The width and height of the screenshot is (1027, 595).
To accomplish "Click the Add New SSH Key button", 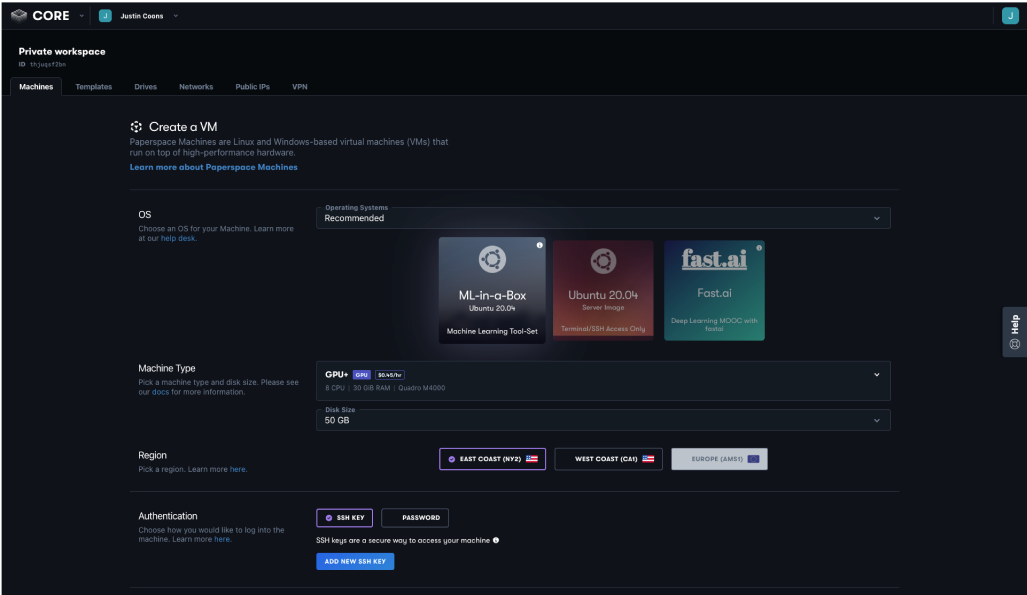I will tap(355, 562).
